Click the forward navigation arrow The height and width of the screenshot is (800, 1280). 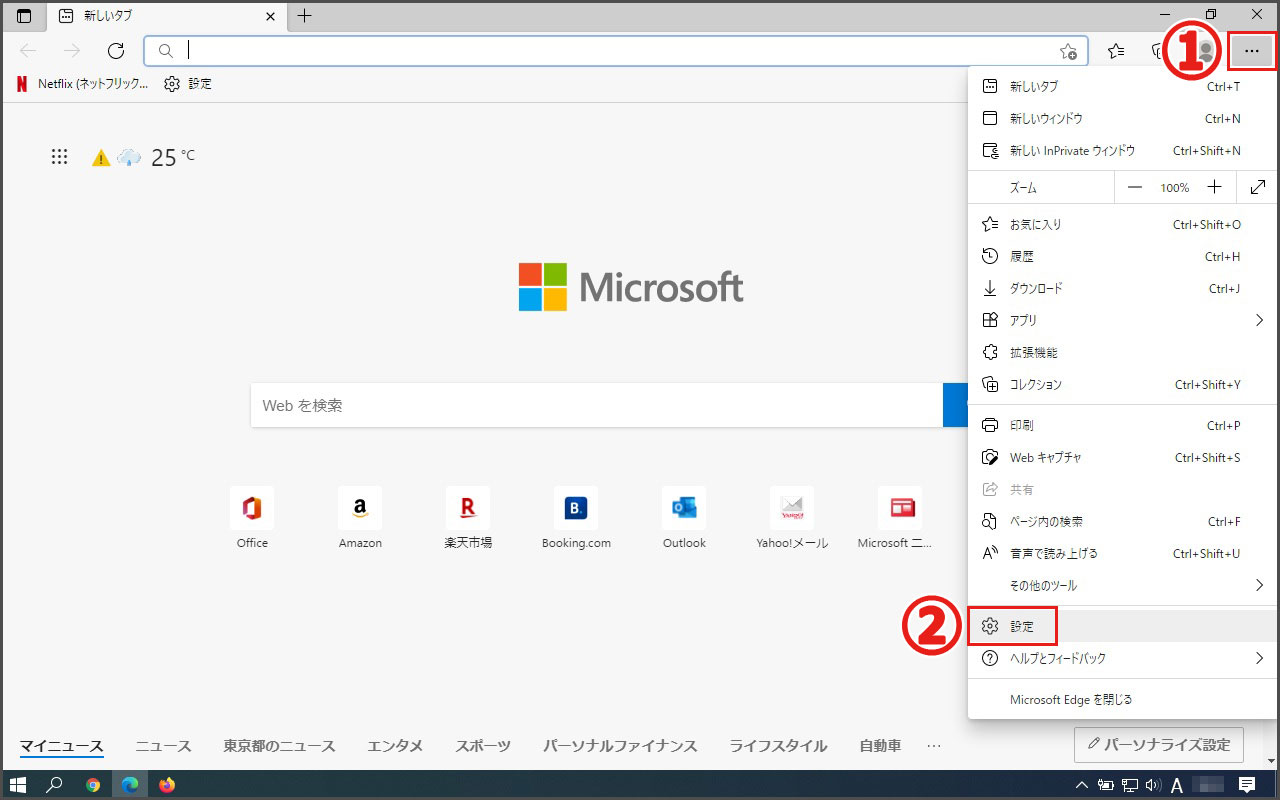click(x=72, y=50)
